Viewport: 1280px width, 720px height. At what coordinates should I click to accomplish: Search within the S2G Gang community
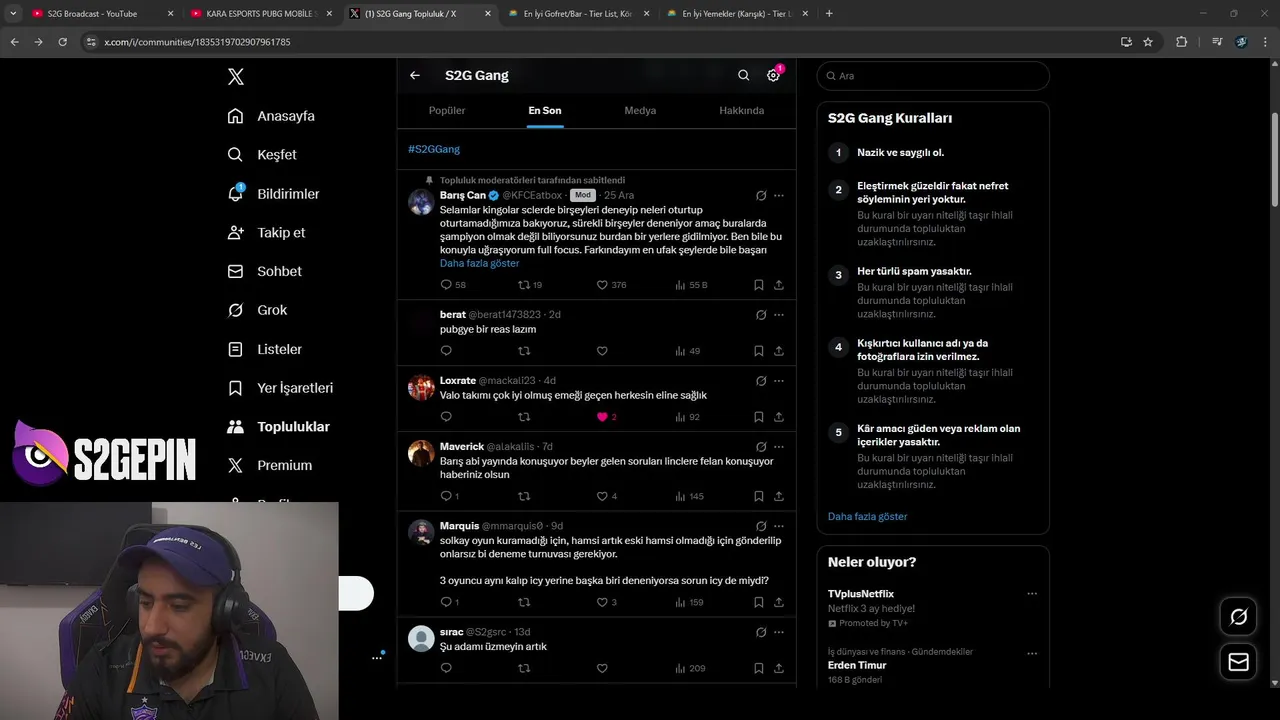point(743,75)
